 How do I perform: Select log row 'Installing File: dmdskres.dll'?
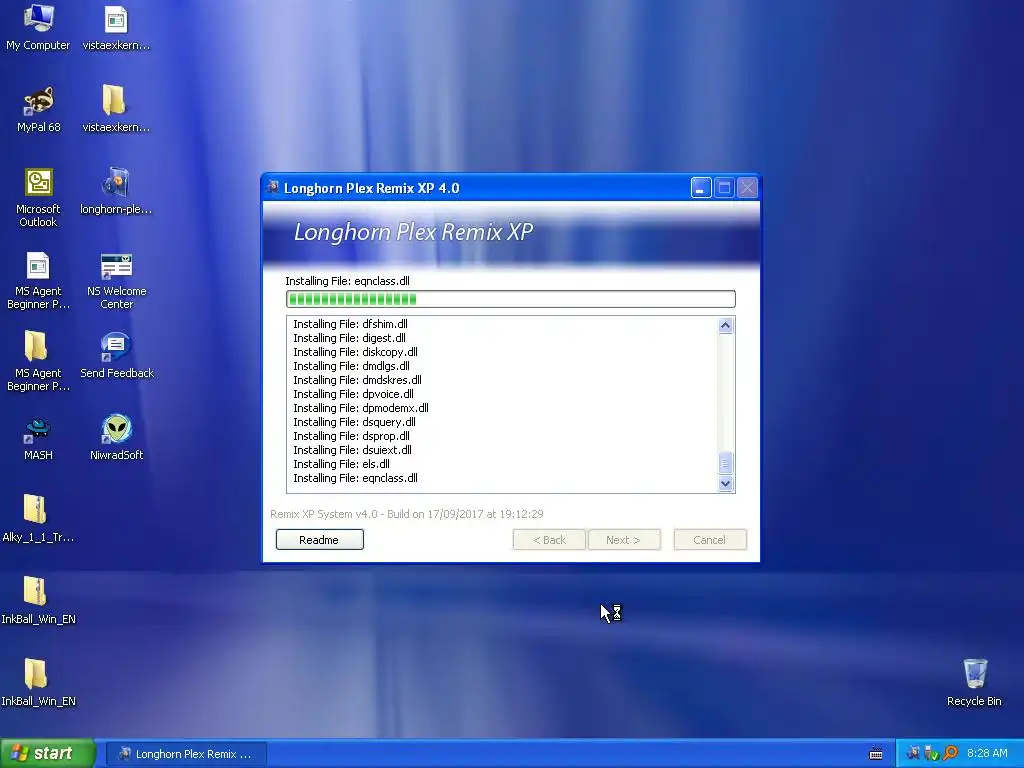357,380
